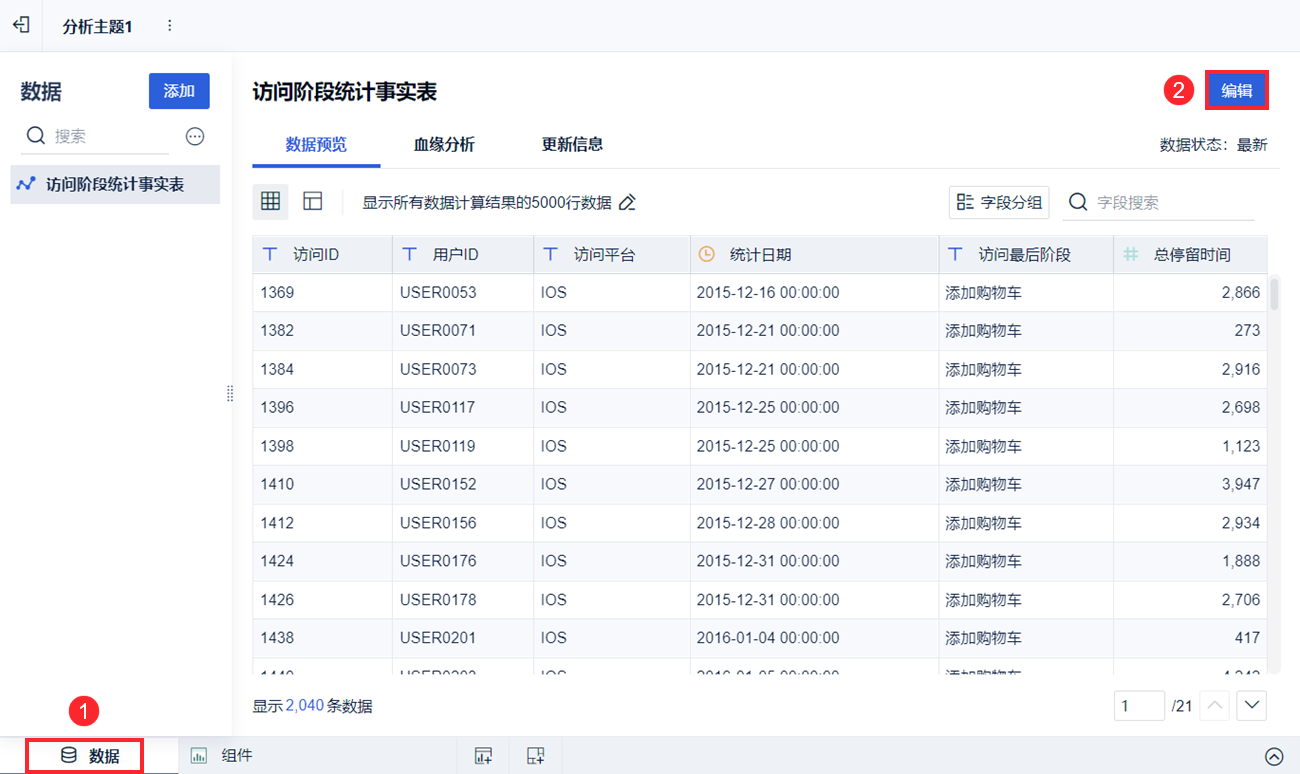Click the text type icon for 访问ID

pos(270,255)
